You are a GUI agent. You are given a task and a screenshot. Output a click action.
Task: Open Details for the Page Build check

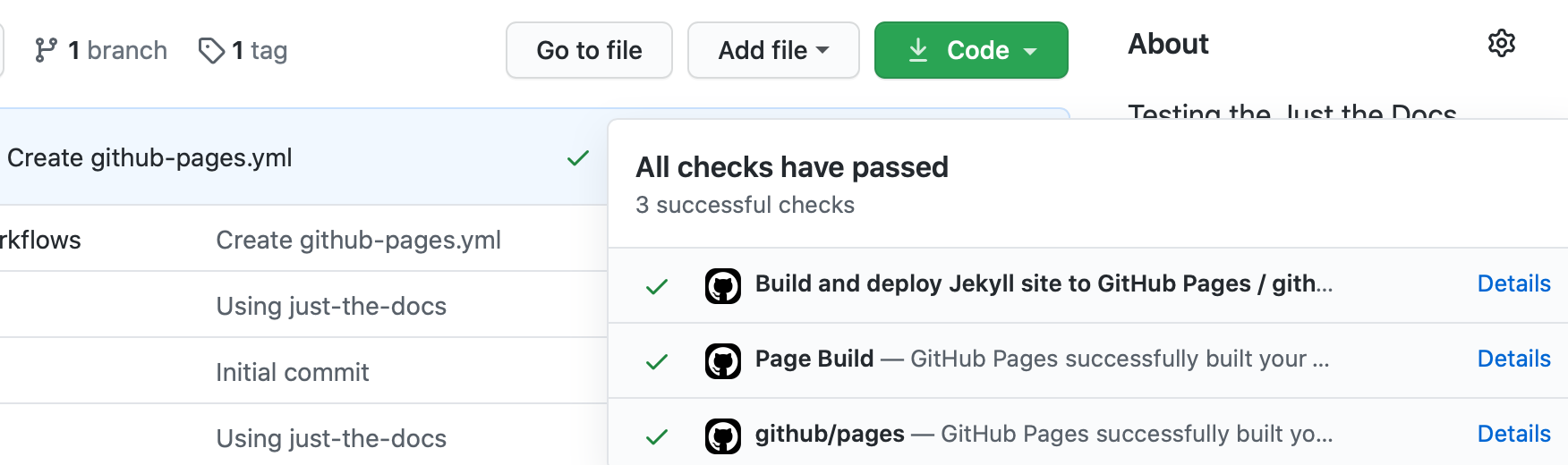point(1513,359)
